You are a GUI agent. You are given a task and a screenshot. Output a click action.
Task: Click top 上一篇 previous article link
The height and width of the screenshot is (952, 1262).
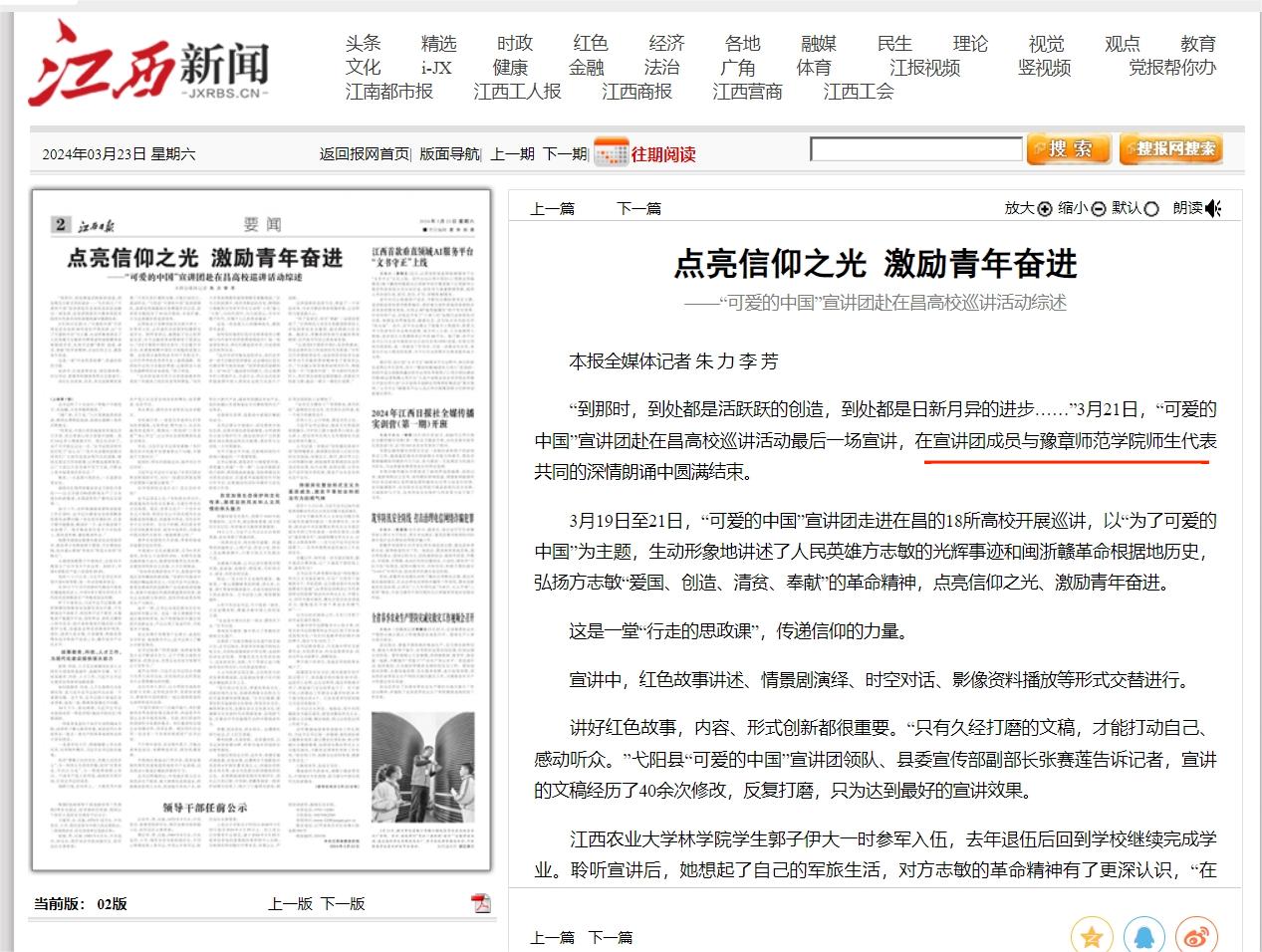(x=553, y=208)
